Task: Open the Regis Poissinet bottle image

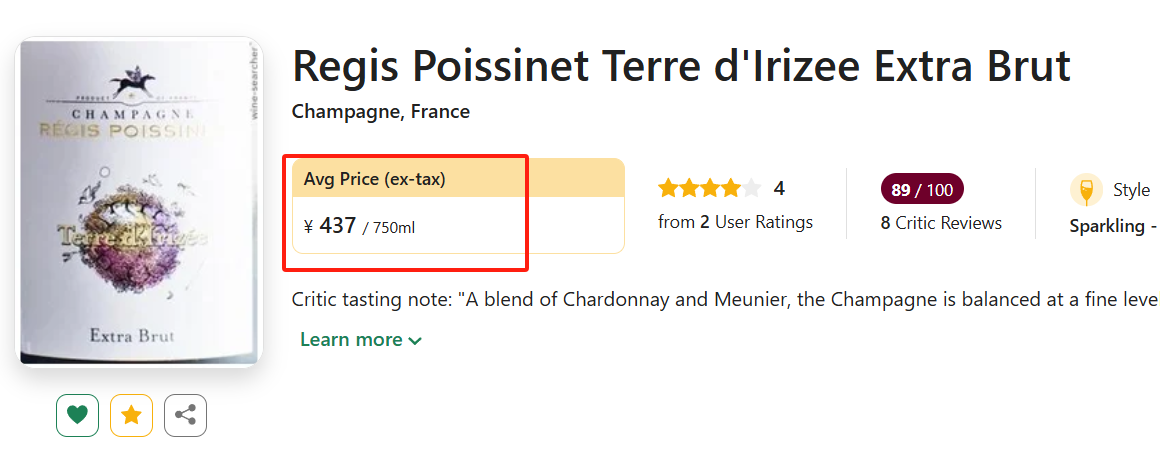Action: click(140, 202)
